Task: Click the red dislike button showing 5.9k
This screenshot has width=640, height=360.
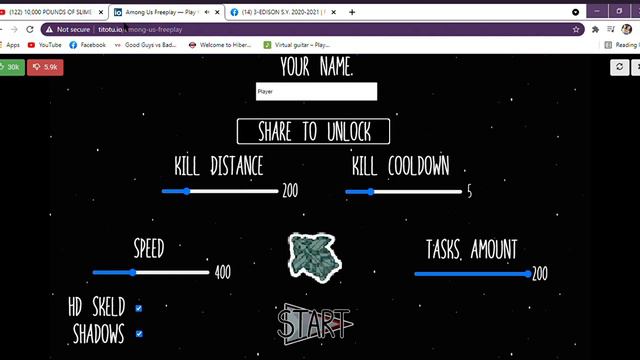Action: point(45,67)
